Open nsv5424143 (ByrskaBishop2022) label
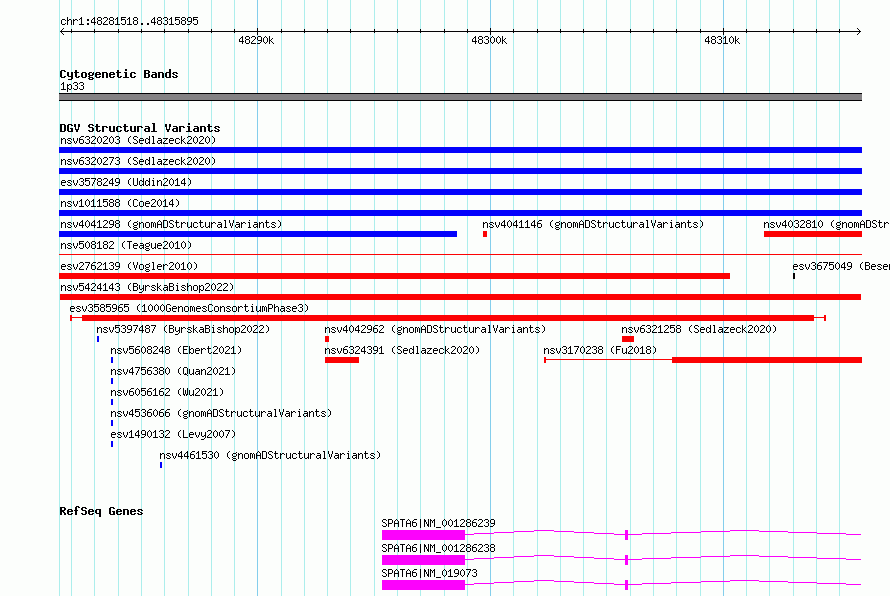 pyautogui.click(x=147, y=287)
